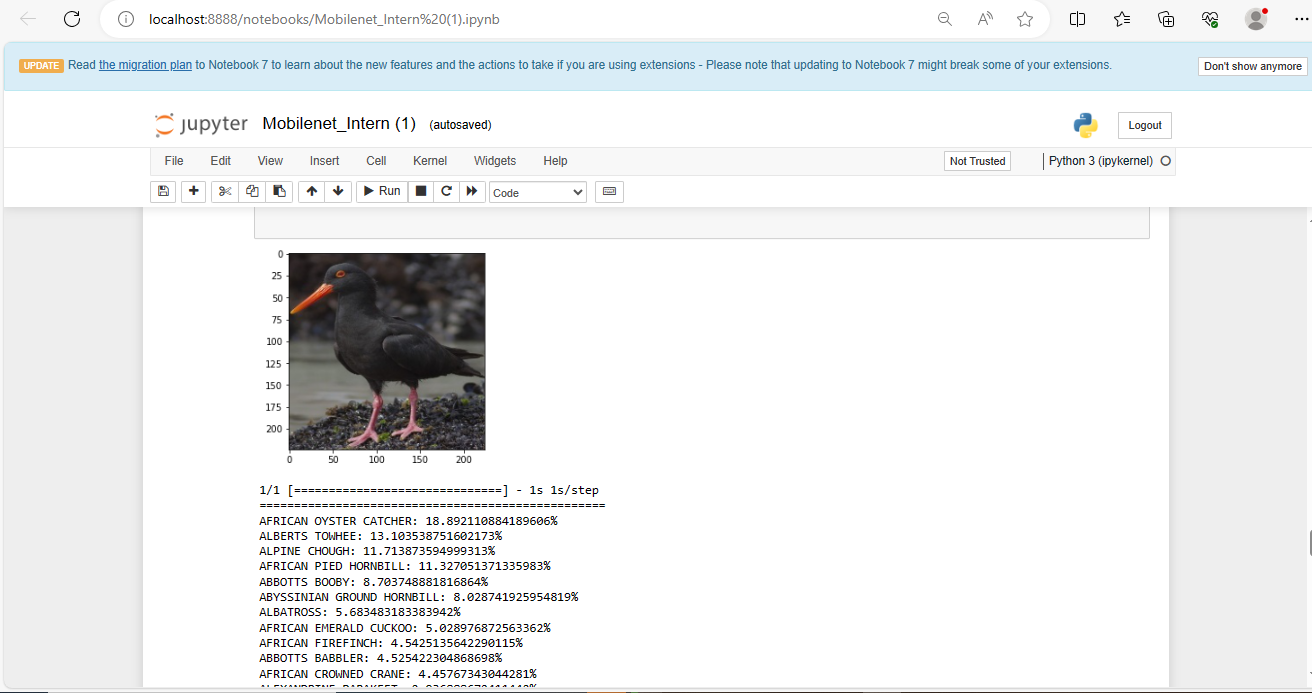
Task: Click ABBOTTS BABBLER prediction line
Action: [x=380, y=658]
